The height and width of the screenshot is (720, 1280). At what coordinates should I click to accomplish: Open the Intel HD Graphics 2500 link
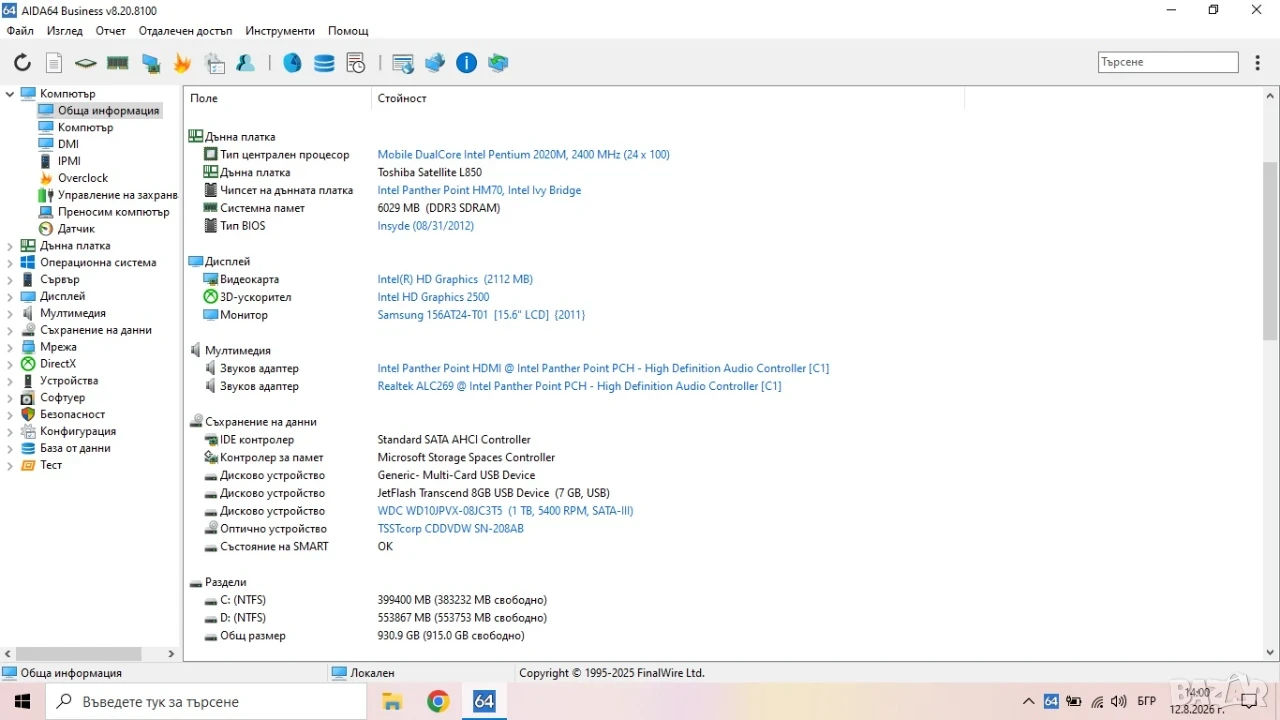433,297
